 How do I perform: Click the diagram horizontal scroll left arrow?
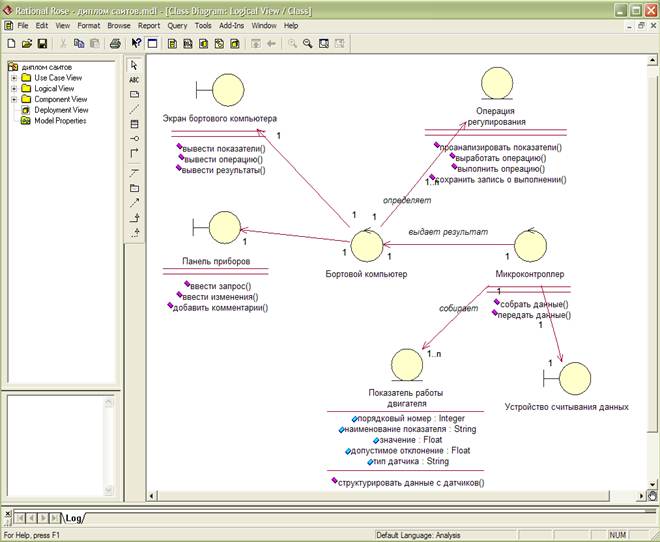(x=152, y=496)
